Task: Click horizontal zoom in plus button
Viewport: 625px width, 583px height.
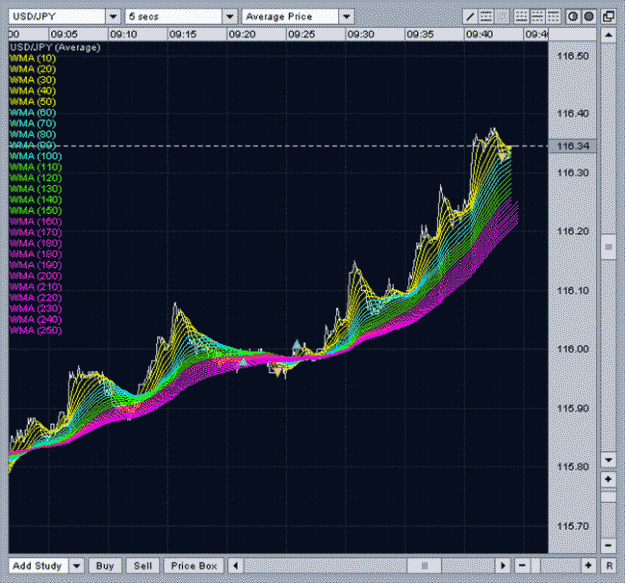Action: [588, 566]
